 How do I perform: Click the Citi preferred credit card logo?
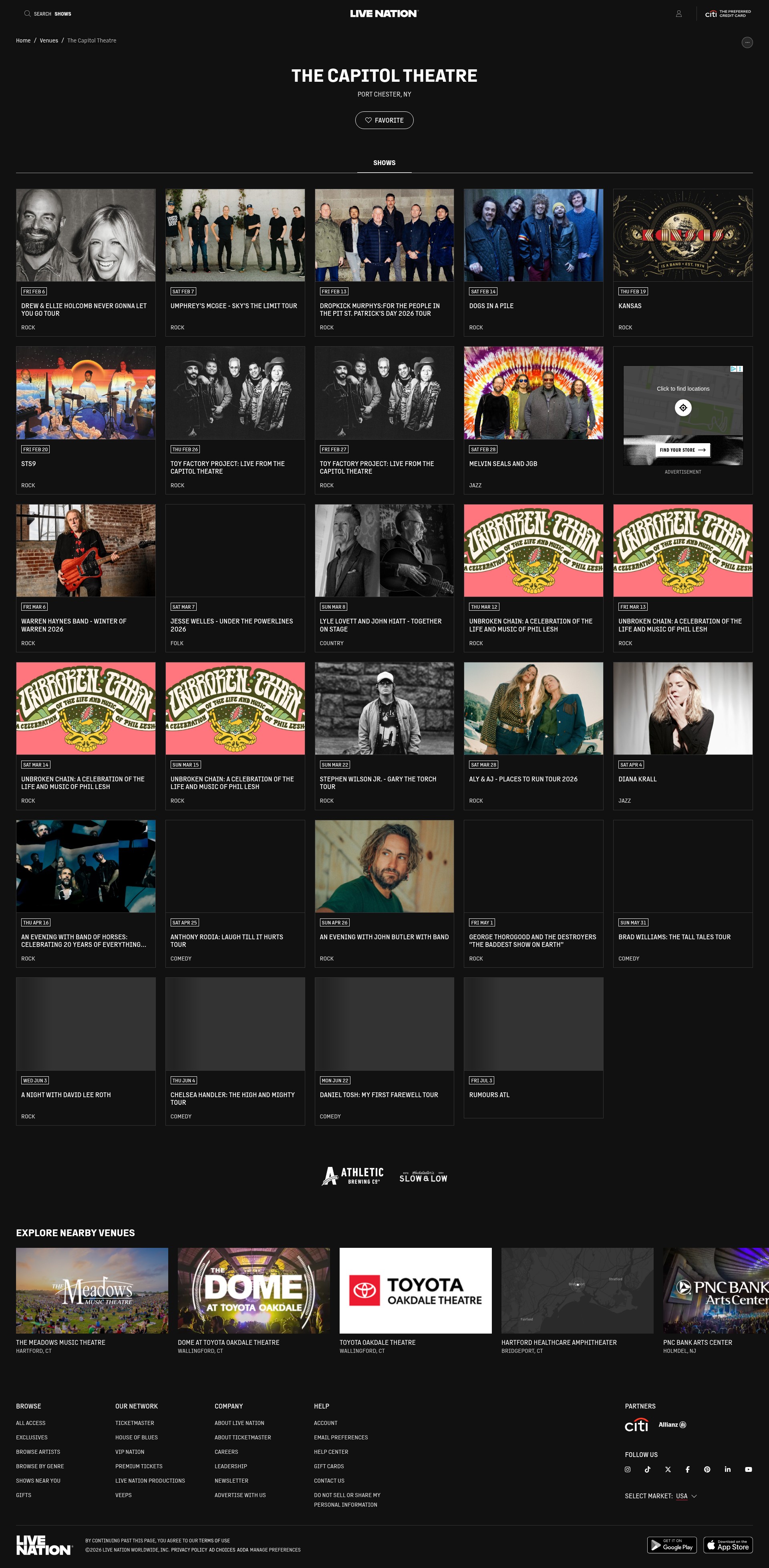728,13
